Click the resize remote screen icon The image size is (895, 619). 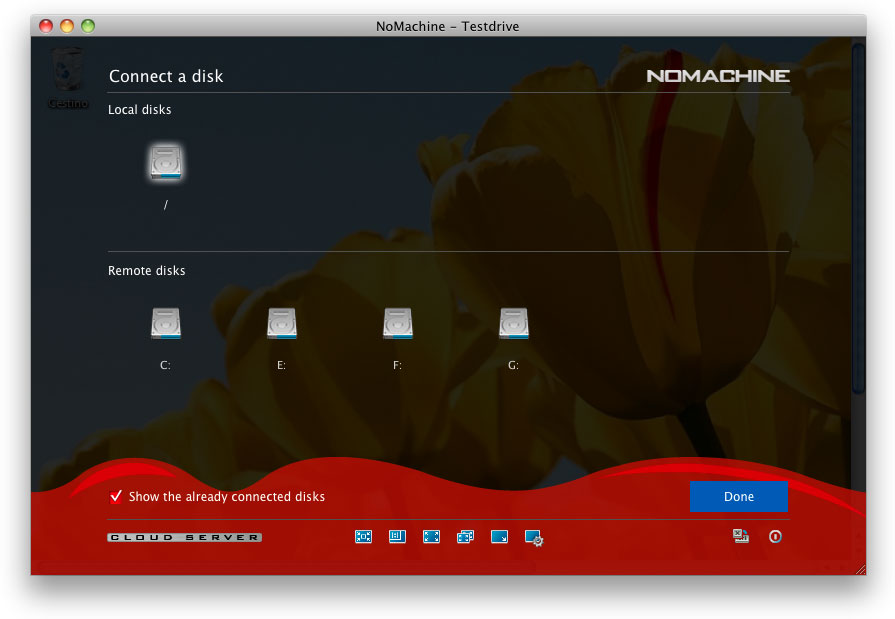[499, 537]
